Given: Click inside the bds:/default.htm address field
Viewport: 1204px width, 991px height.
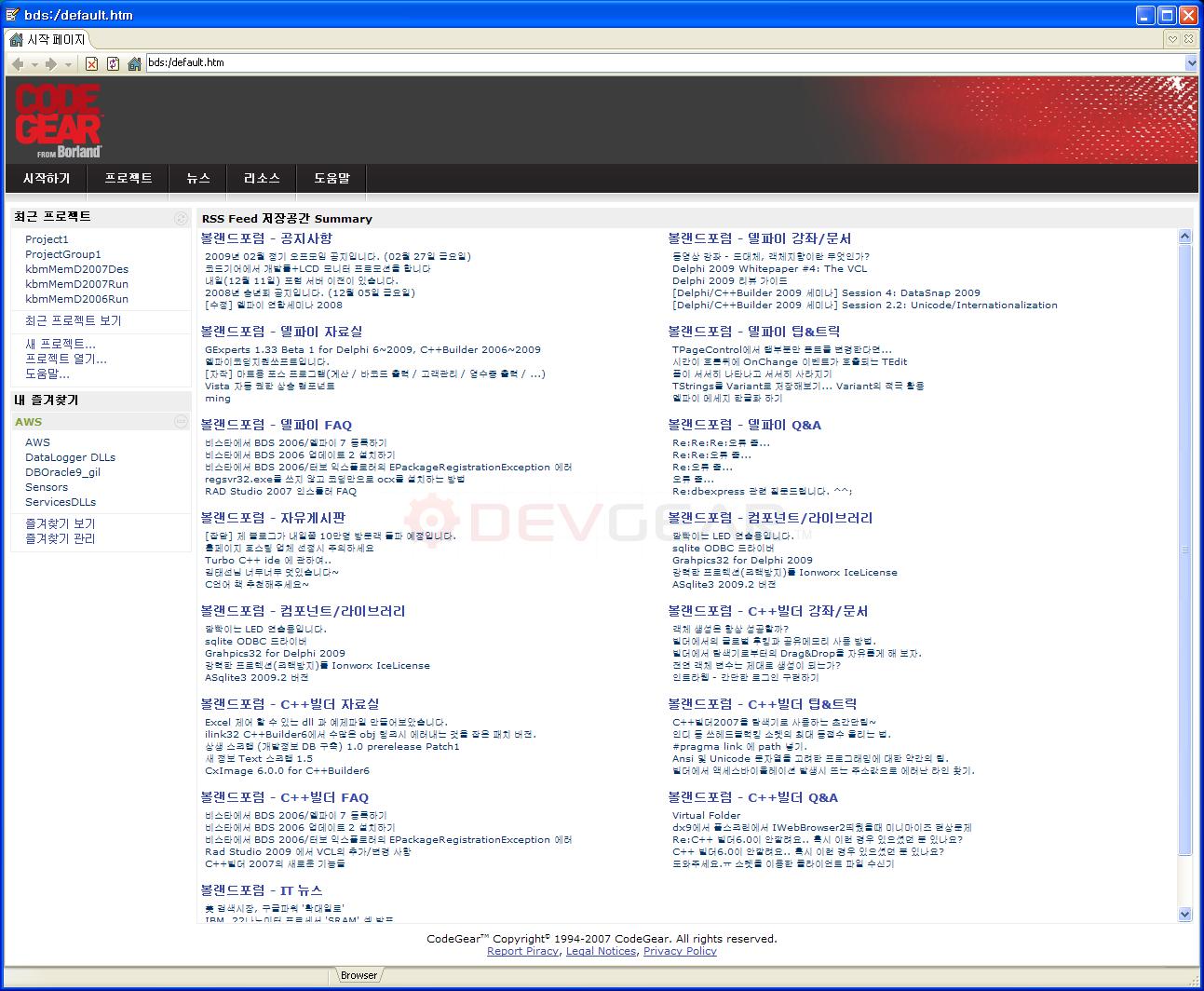Looking at the screenshot, I should coord(652,63).
